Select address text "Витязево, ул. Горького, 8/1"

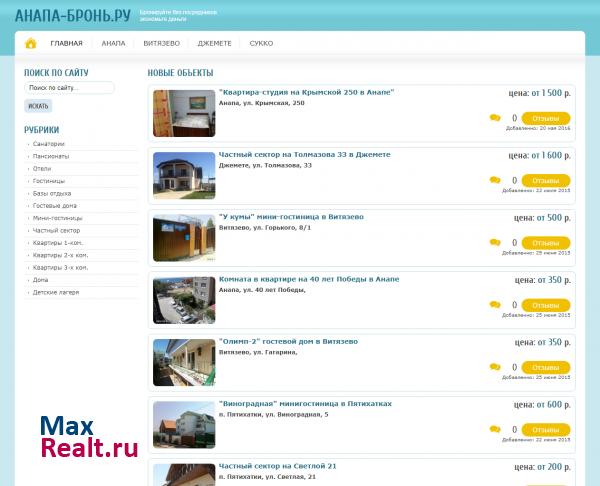click(265, 228)
